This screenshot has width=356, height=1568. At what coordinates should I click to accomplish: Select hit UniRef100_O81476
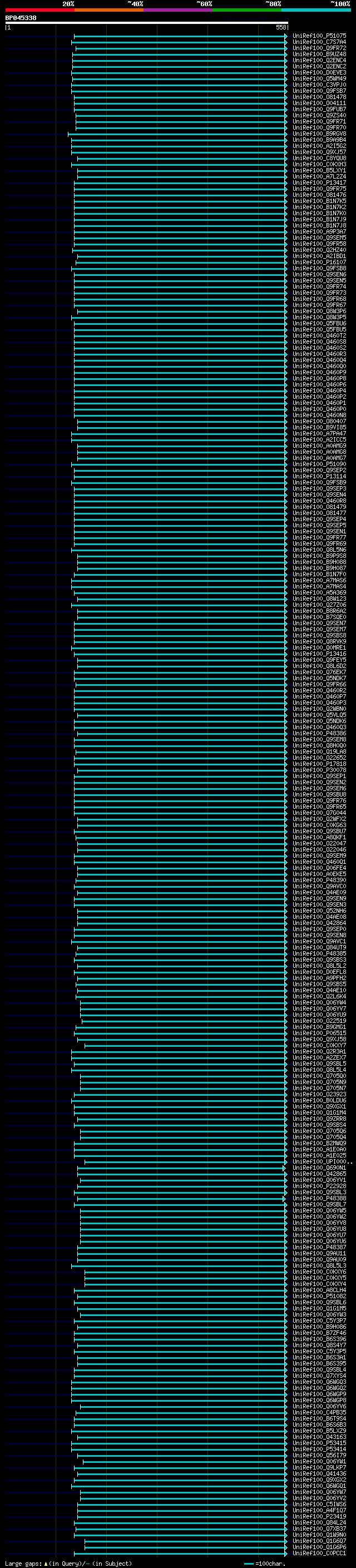(319, 195)
